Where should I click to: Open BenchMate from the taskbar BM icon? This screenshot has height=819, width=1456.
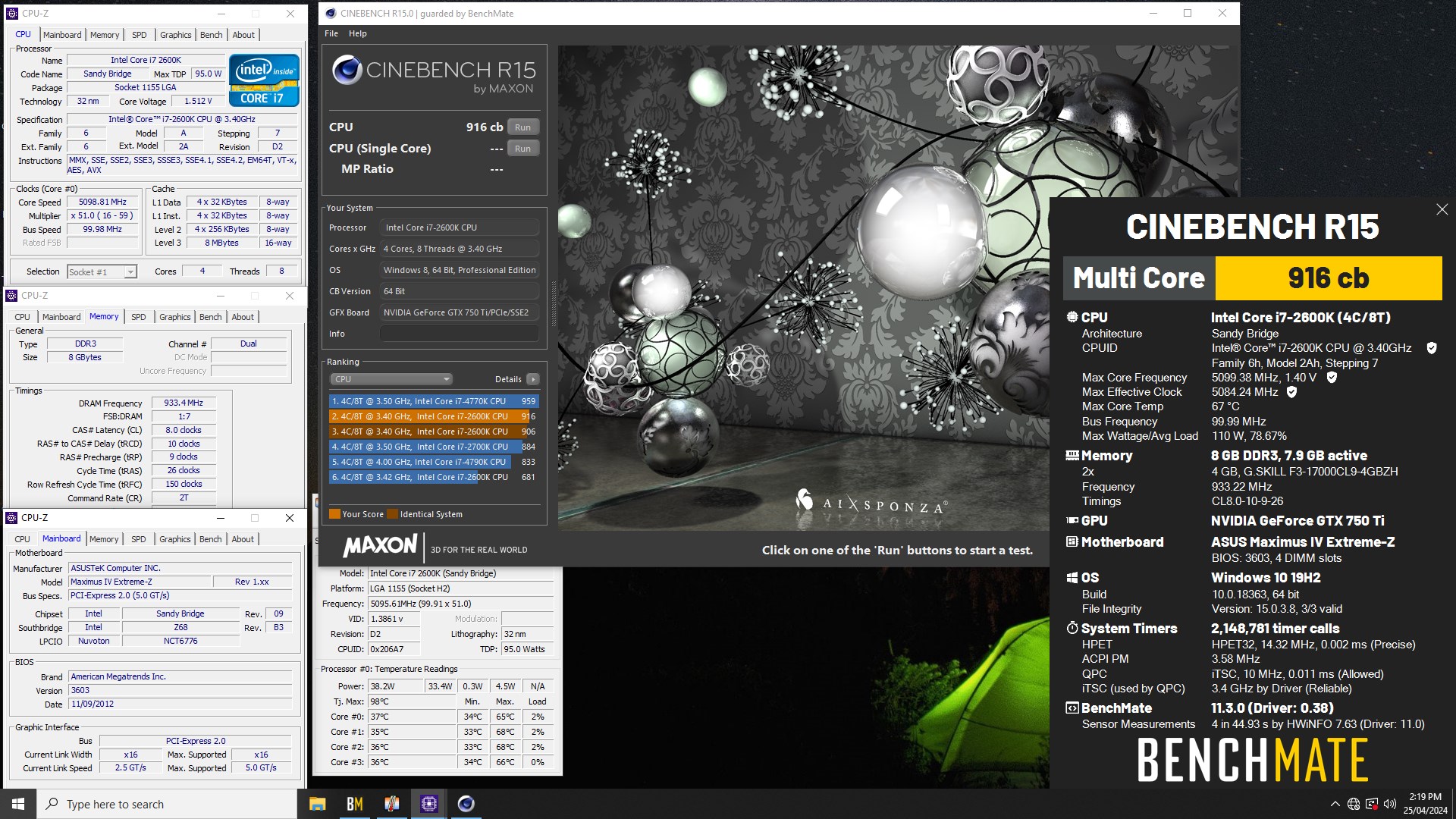pos(355,804)
